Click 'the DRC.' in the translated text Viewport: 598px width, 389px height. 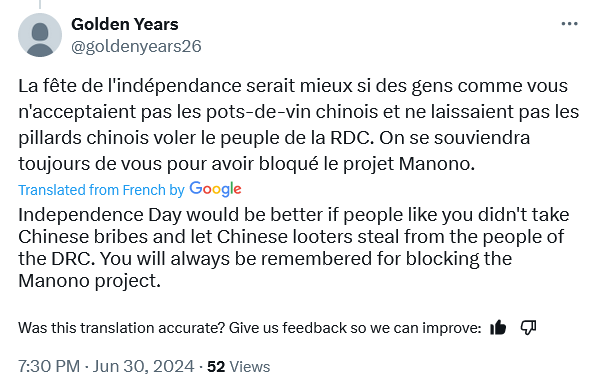56,259
